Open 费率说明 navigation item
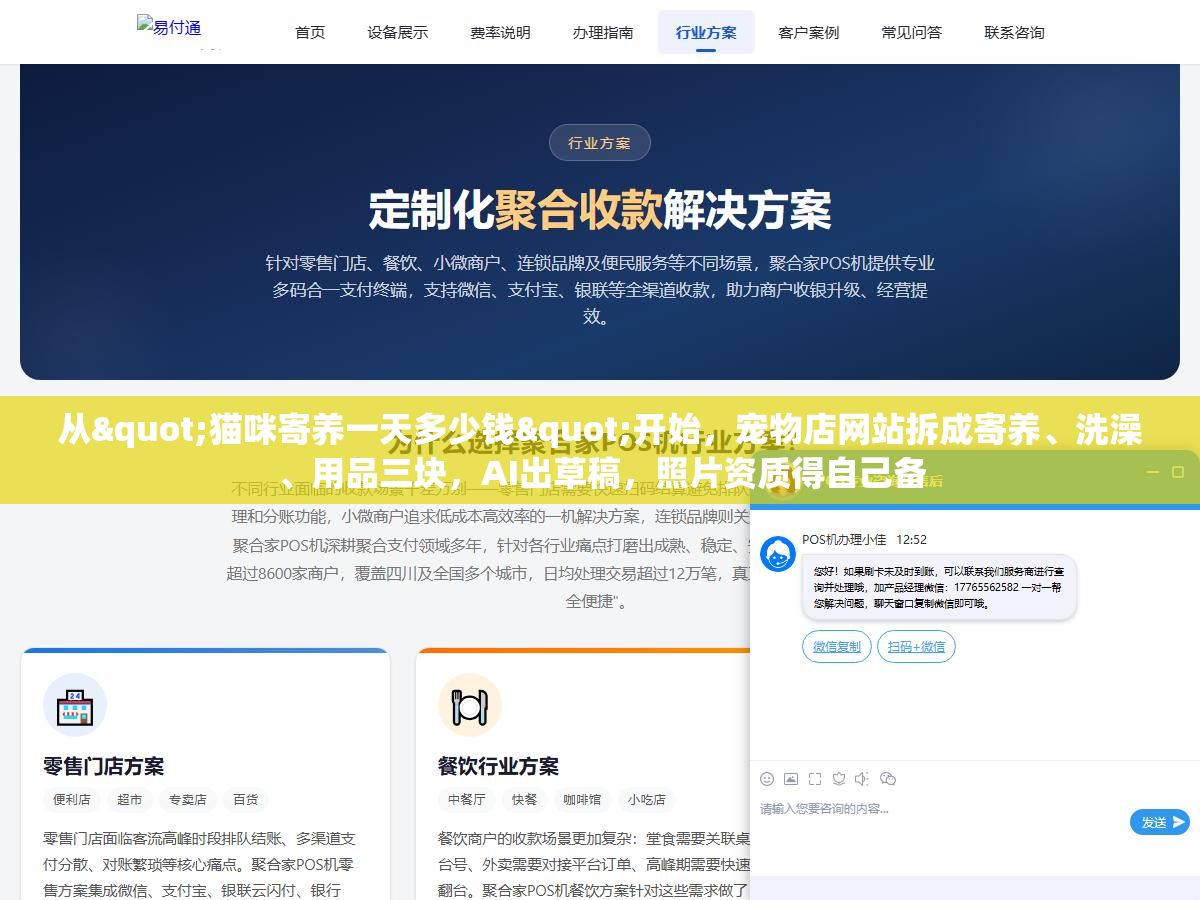The width and height of the screenshot is (1200, 900). [x=501, y=32]
